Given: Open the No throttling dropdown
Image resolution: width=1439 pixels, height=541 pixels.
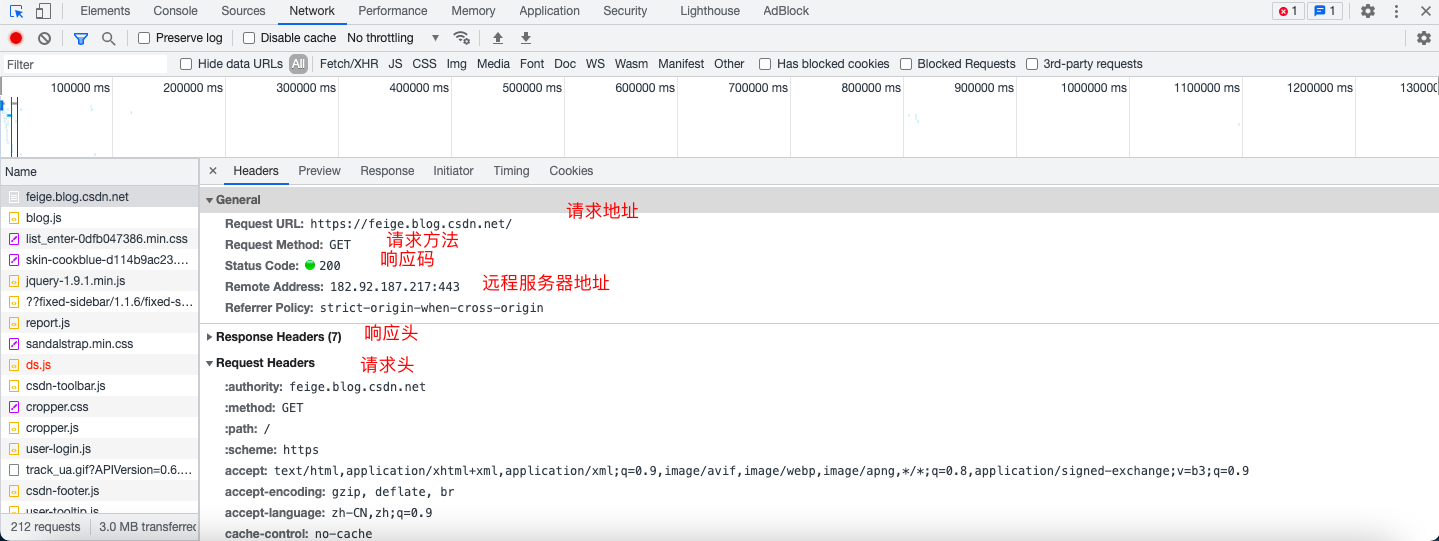Looking at the screenshot, I should coord(393,38).
